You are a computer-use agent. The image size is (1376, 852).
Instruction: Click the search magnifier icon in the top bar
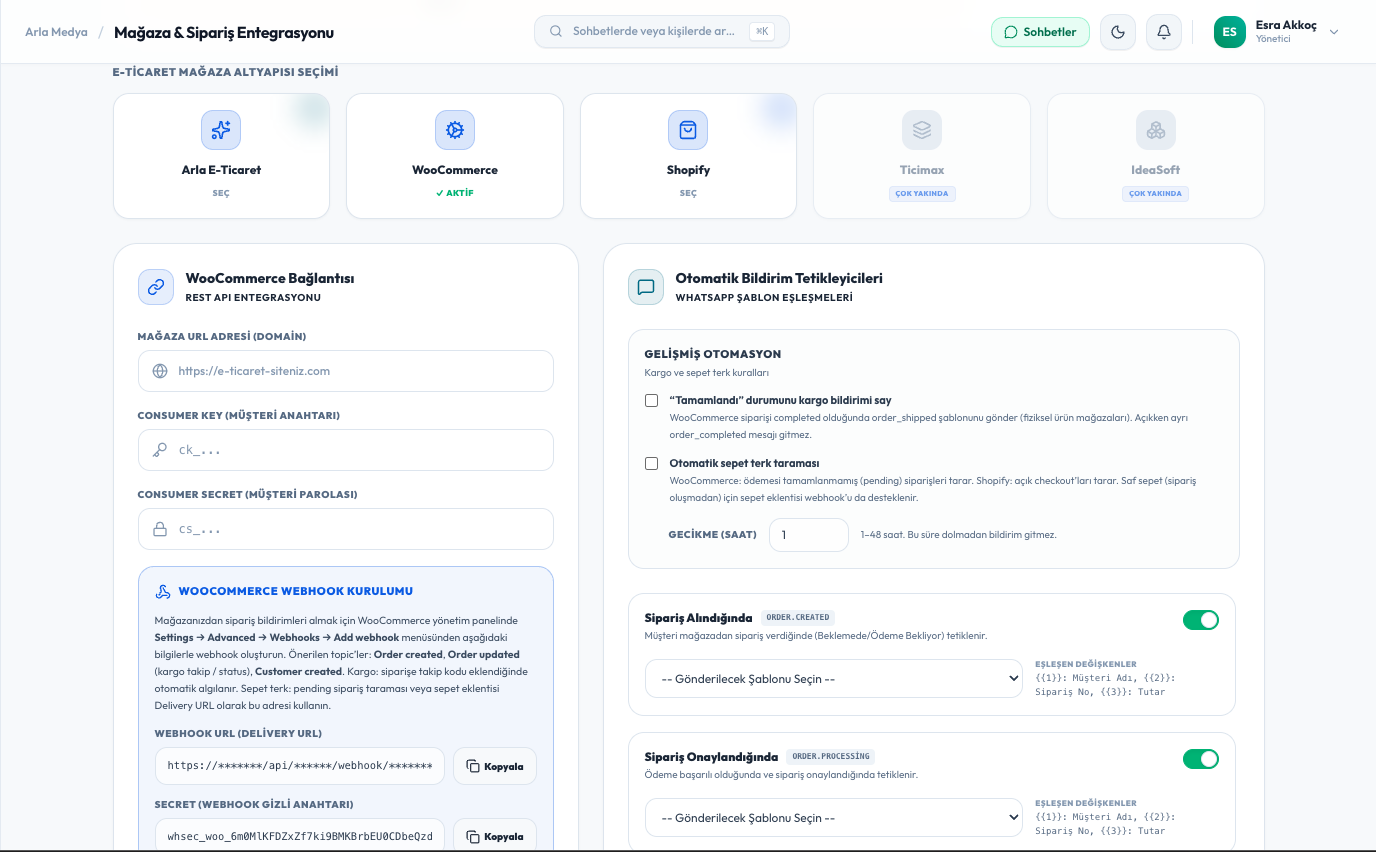(x=556, y=32)
